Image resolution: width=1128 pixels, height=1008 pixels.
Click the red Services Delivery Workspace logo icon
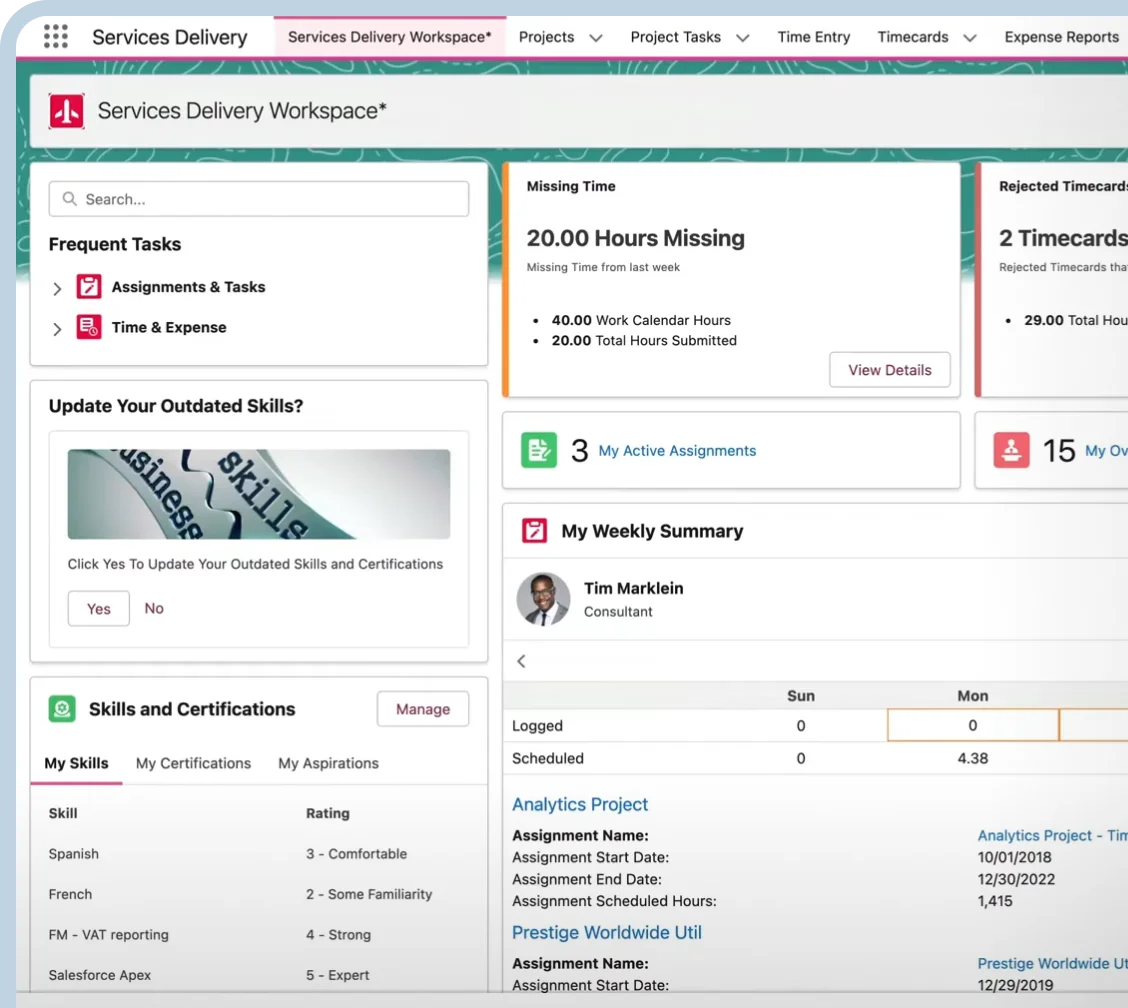67,111
